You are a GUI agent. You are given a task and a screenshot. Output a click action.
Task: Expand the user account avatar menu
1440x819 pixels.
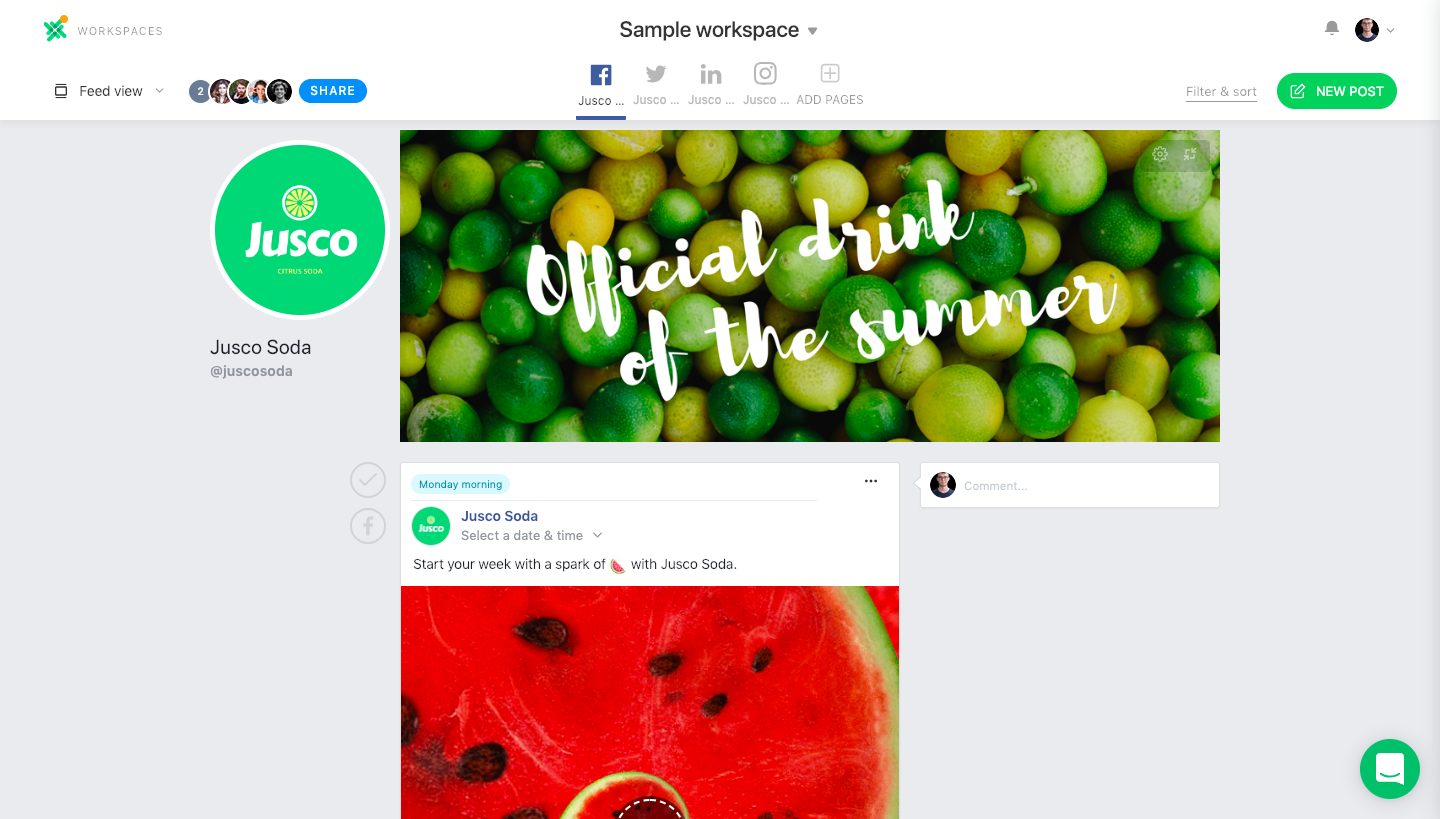(1375, 30)
